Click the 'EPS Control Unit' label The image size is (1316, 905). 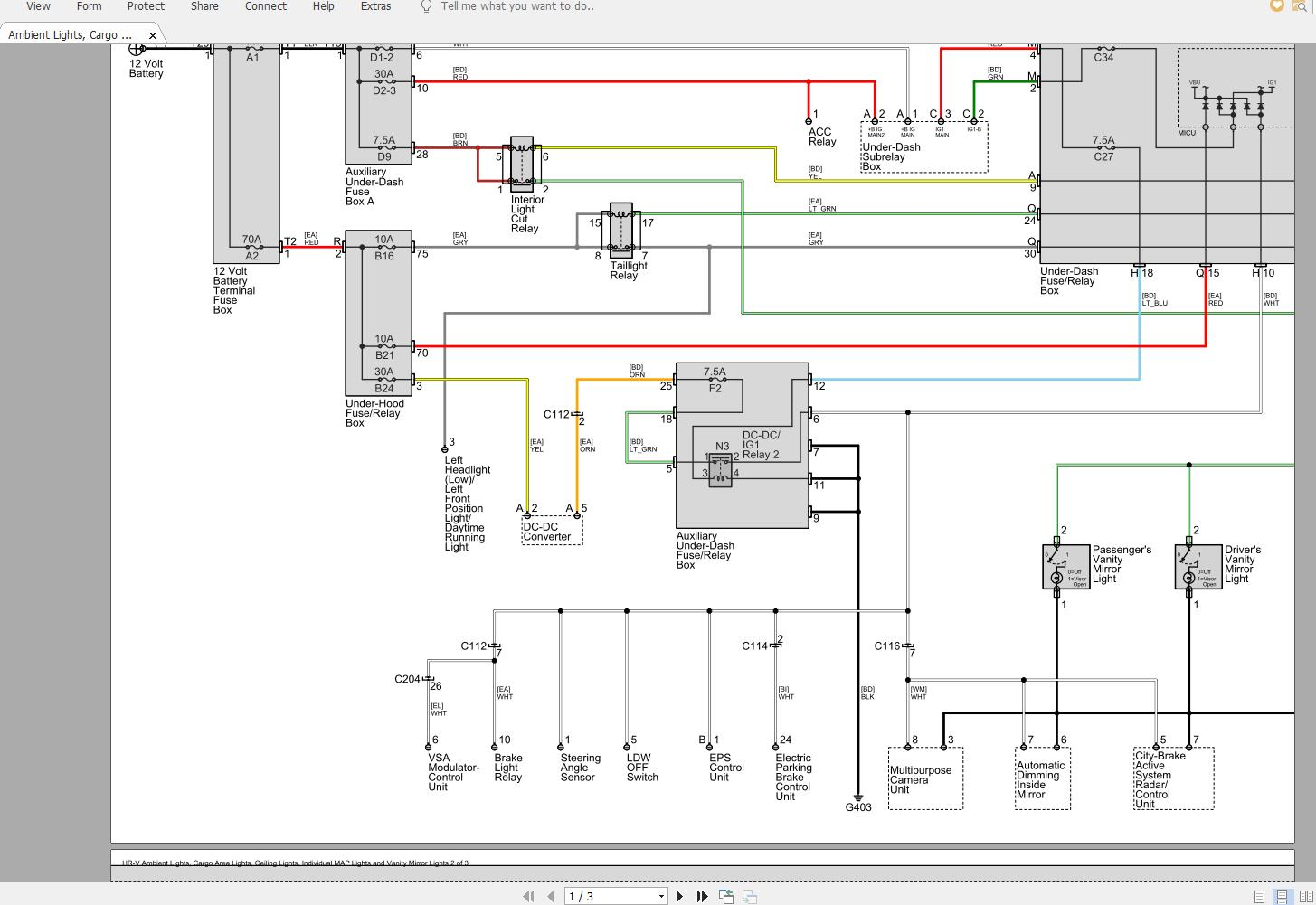coord(726,768)
